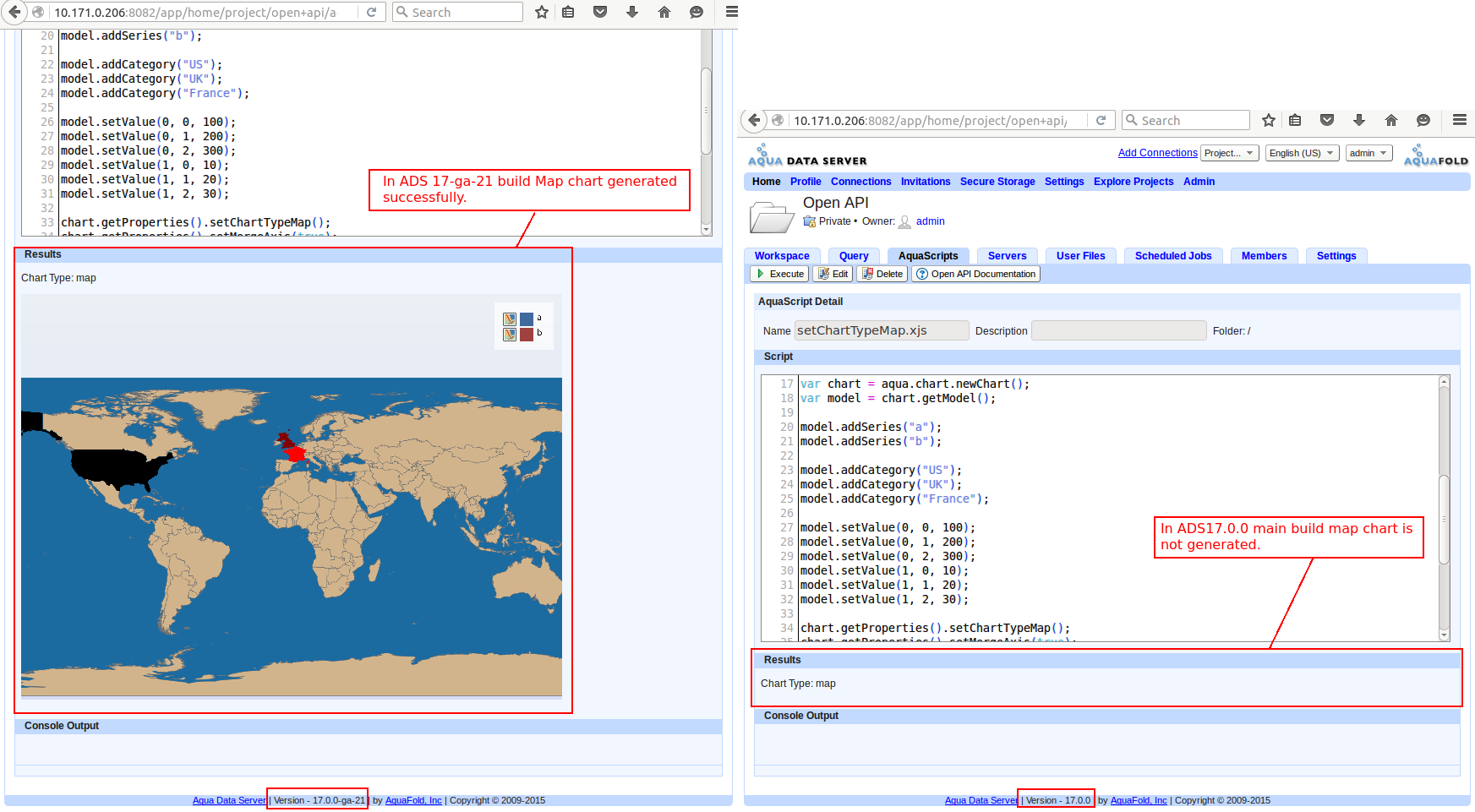Open the admin user dropdown
Viewport: 1475px width, 812px height.
tap(1368, 153)
